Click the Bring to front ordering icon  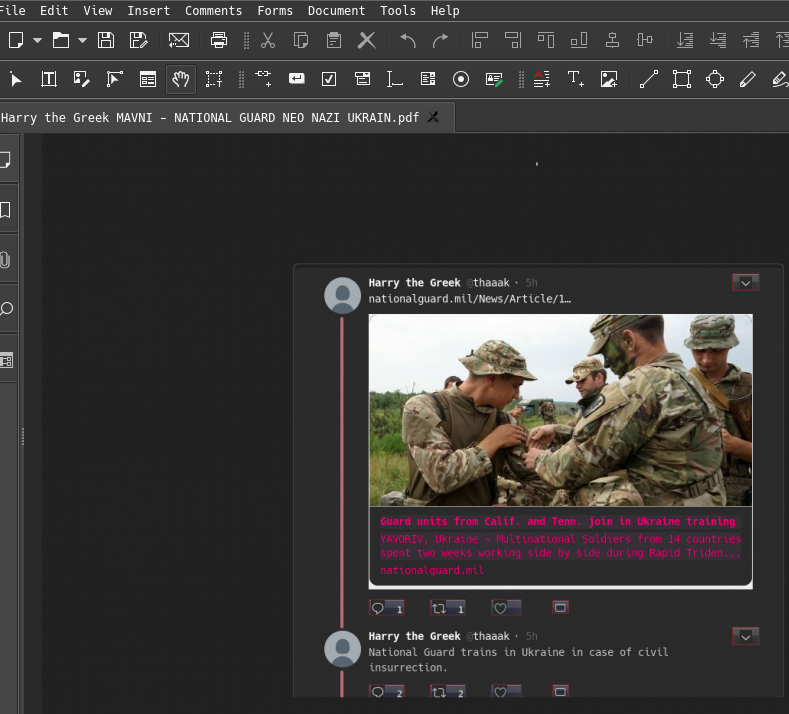coord(685,40)
